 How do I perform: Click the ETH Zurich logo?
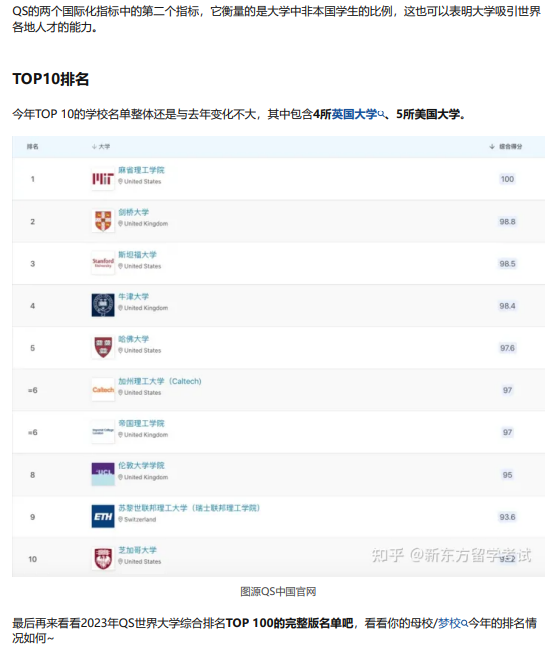tap(103, 516)
